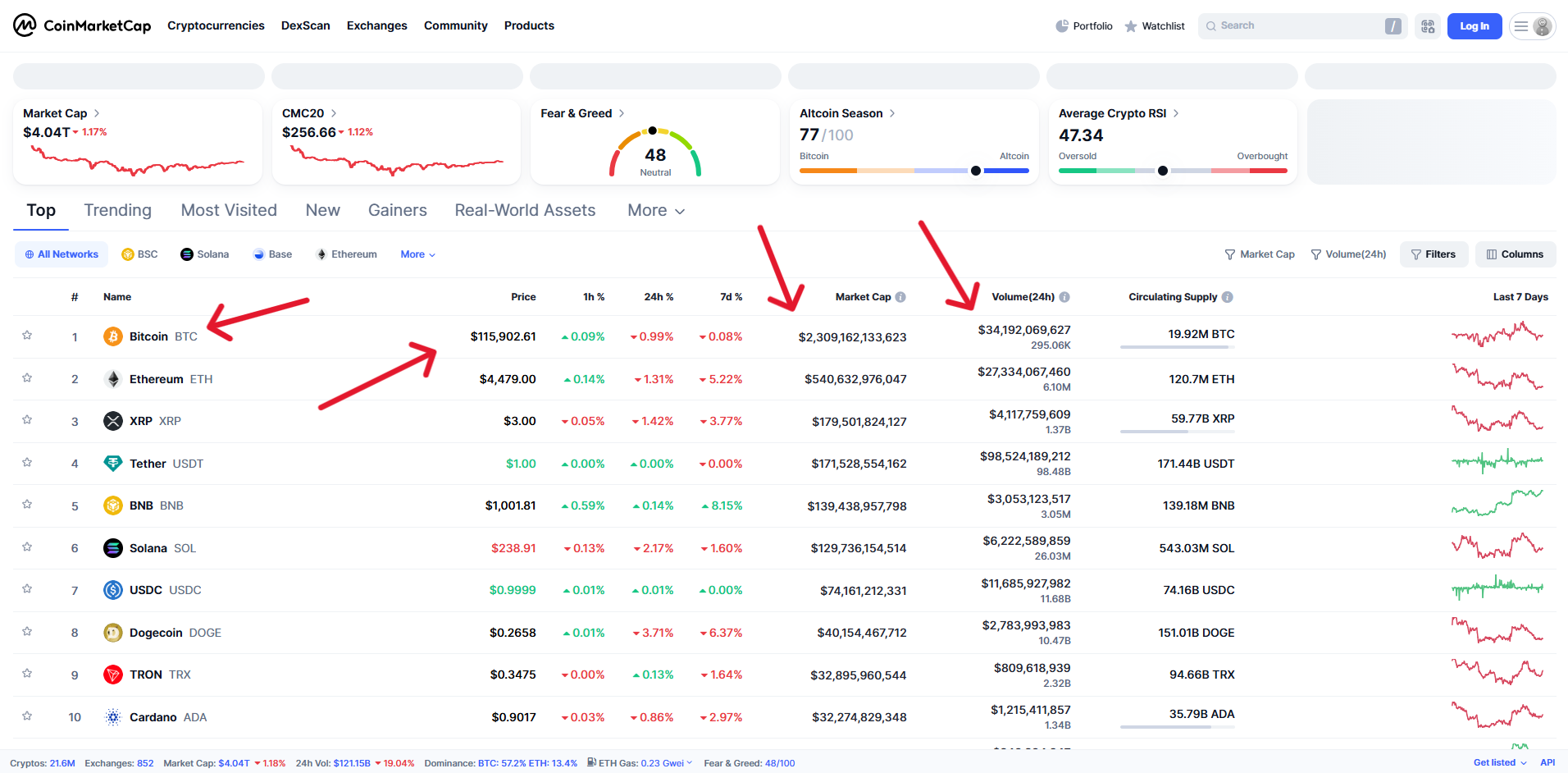Click the CoinMarketCap logo icon
The image size is (1568, 773).
(25, 25)
